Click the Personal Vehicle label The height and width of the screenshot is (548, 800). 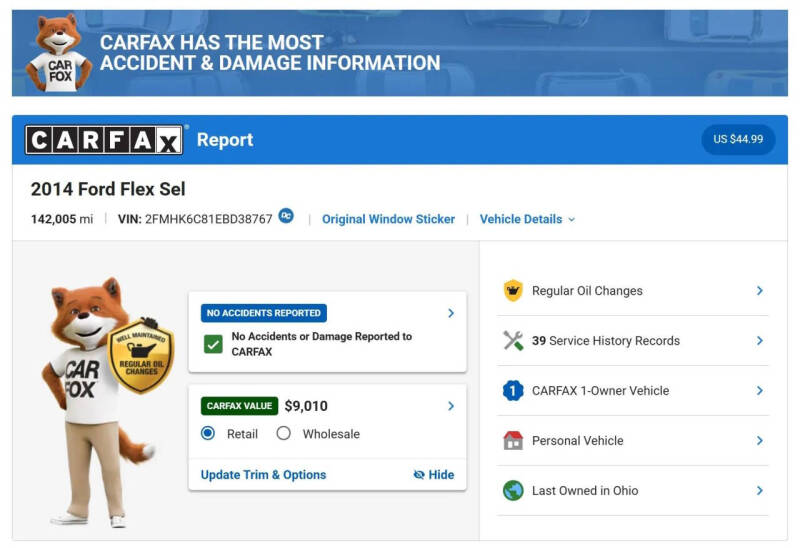tap(578, 441)
